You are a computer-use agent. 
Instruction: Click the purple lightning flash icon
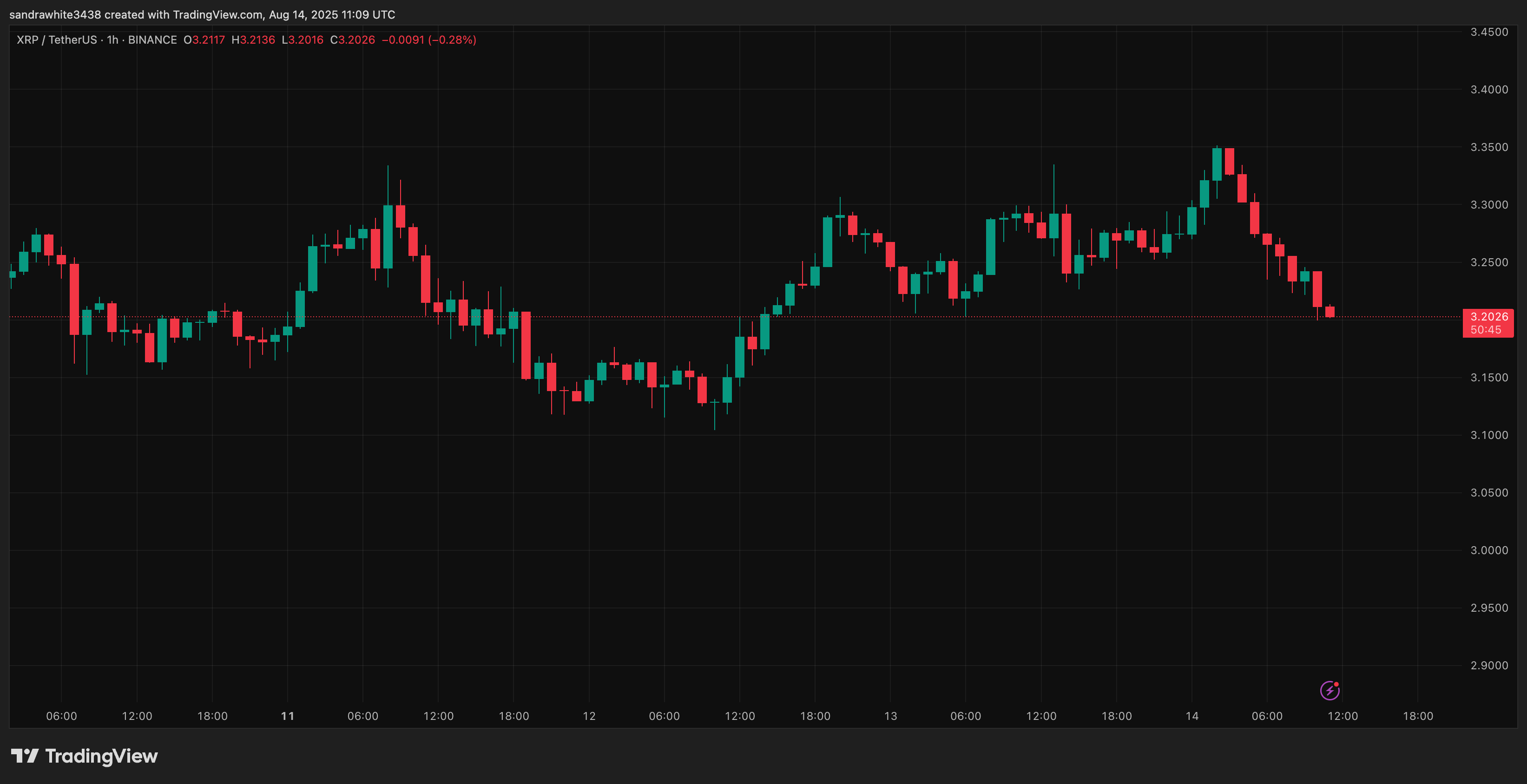(x=1330, y=690)
